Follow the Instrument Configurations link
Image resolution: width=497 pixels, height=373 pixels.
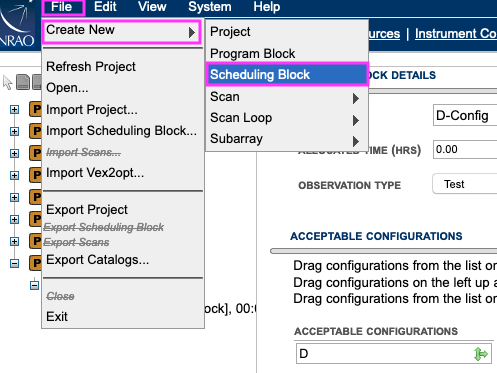point(456,34)
